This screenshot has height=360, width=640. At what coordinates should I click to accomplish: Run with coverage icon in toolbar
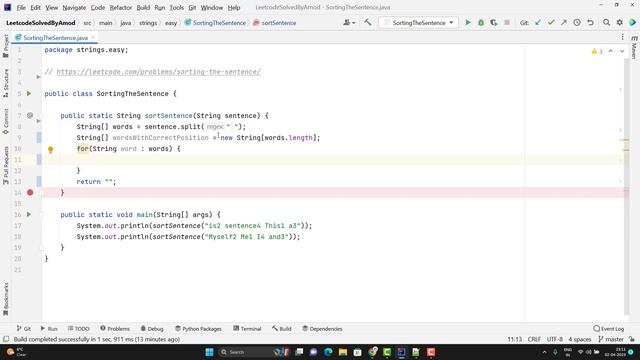click(x=494, y=23)
